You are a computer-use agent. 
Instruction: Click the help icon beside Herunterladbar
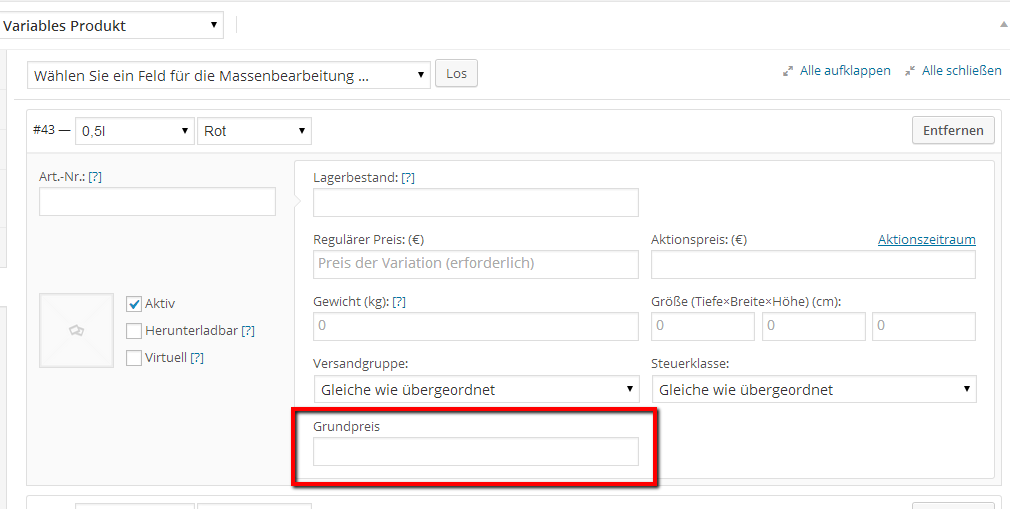(x=248, y=331)
